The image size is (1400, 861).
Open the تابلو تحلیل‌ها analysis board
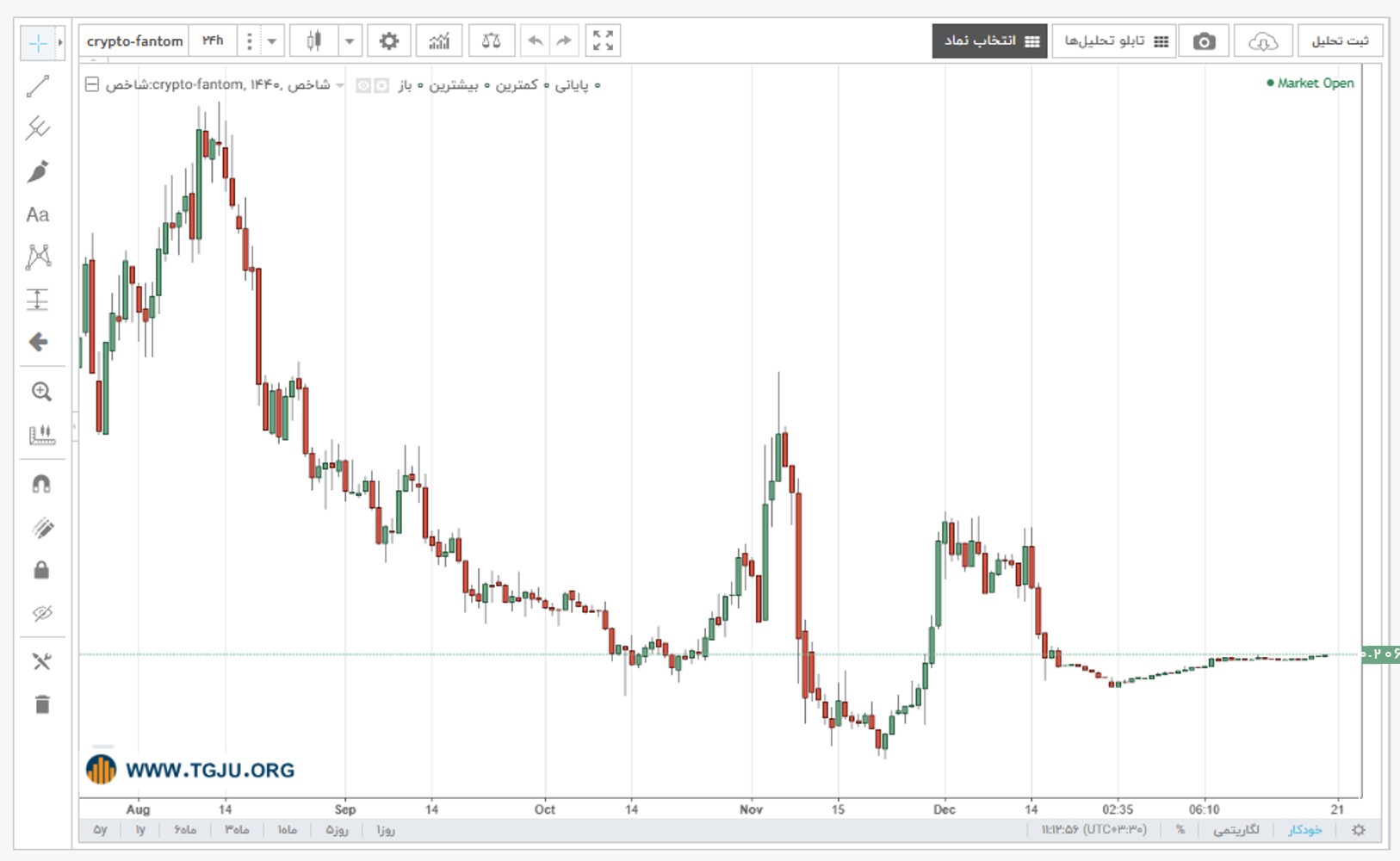point(1114,40)
